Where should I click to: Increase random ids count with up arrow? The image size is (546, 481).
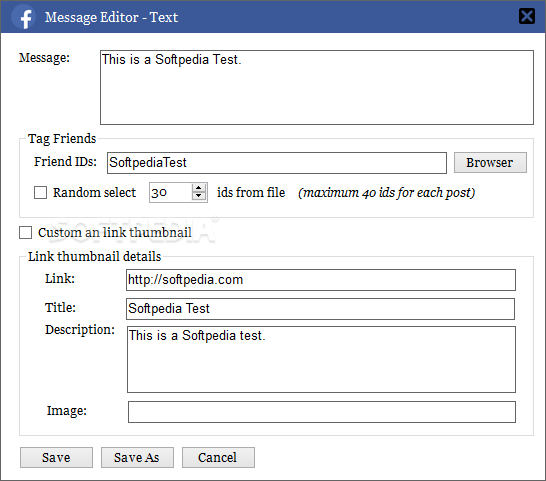pyautogui.click(x=199, y=188)
